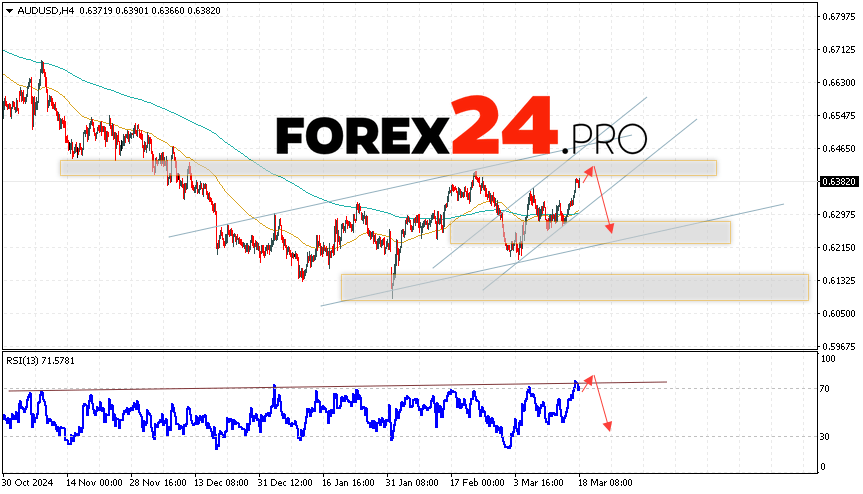Click the FOREX24.PRO watermark logo
The image size is (863, 494).
[461, 128]
